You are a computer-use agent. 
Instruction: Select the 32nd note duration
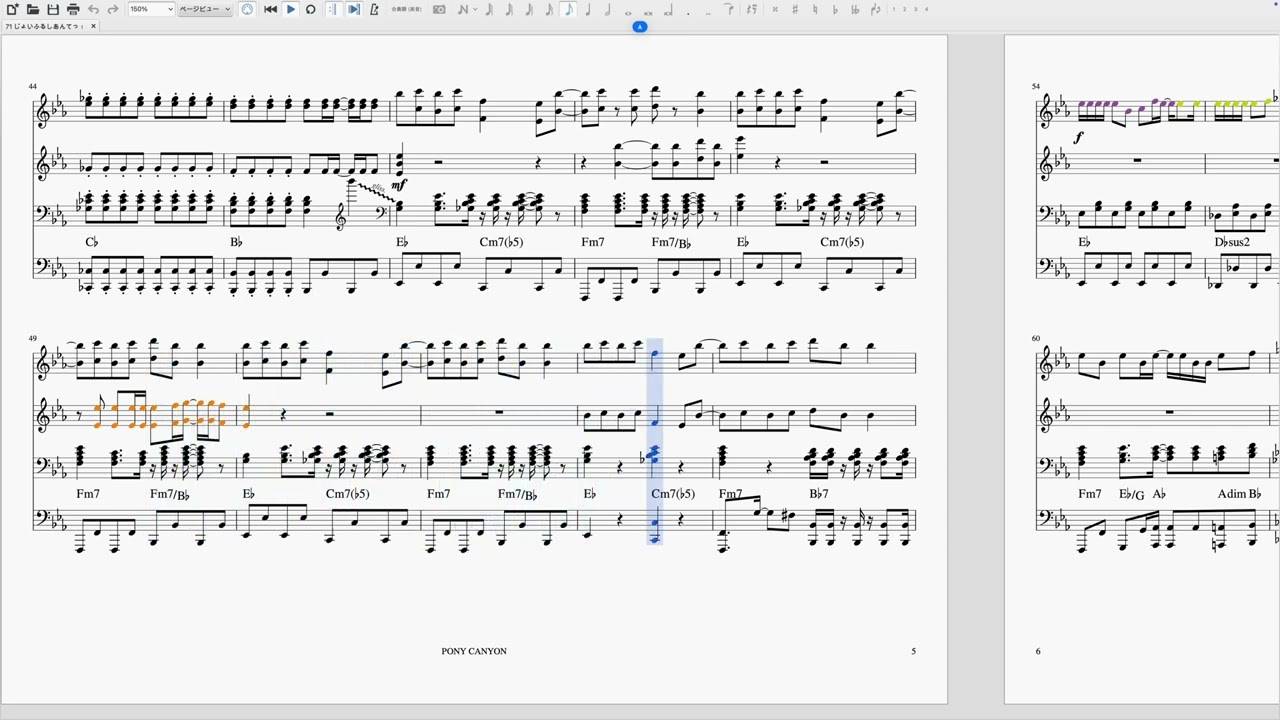529,9
